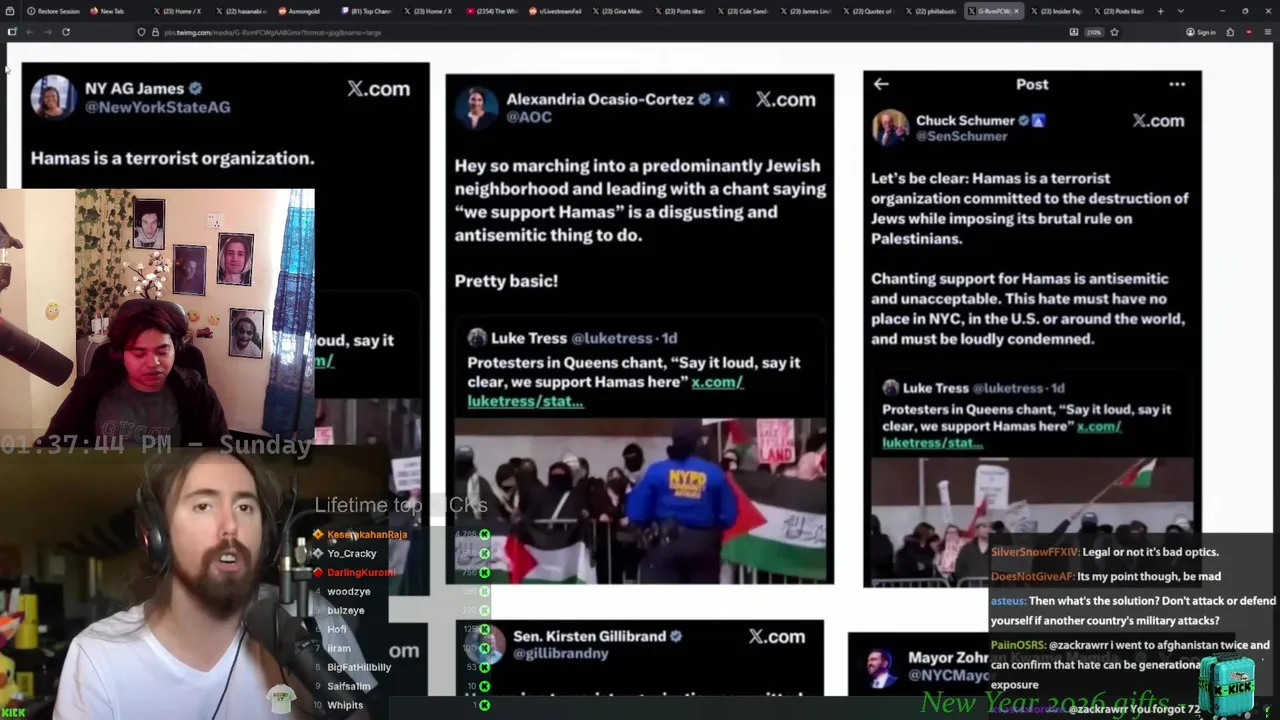
Task: Switch to the hasanabi X tab
Action: [x=241, y=11]
